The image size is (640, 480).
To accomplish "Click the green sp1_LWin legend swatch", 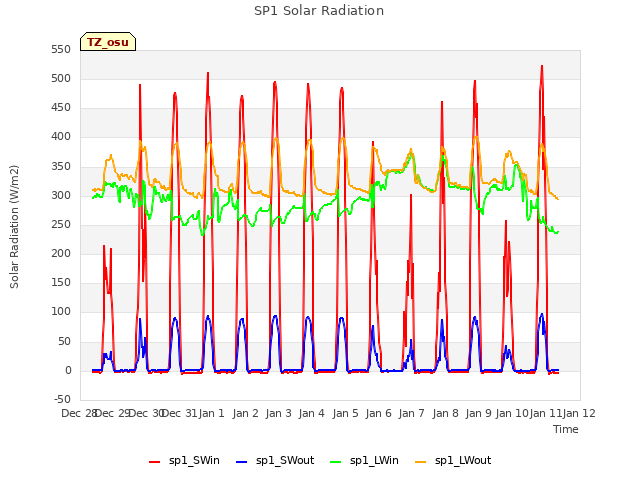I will tap(335, 462).
